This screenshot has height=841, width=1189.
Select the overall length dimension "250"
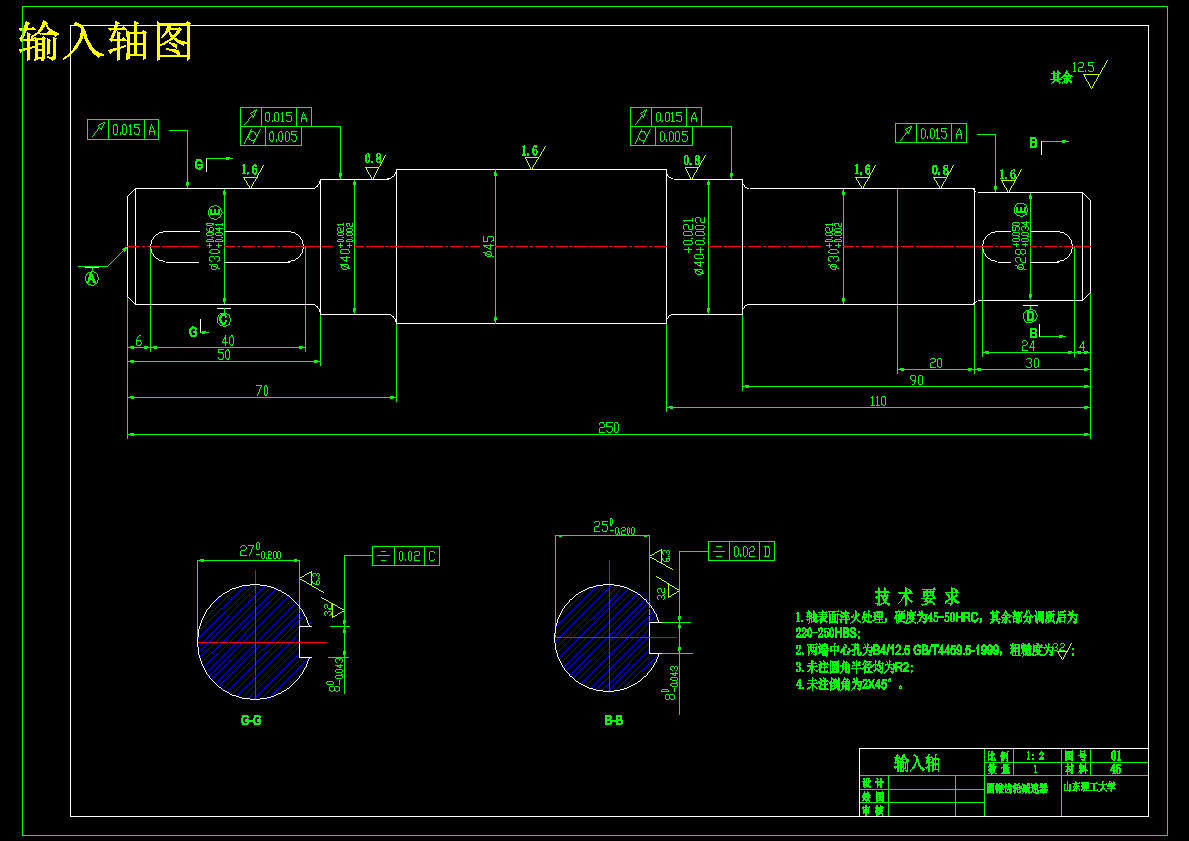(x=608, y=428)
